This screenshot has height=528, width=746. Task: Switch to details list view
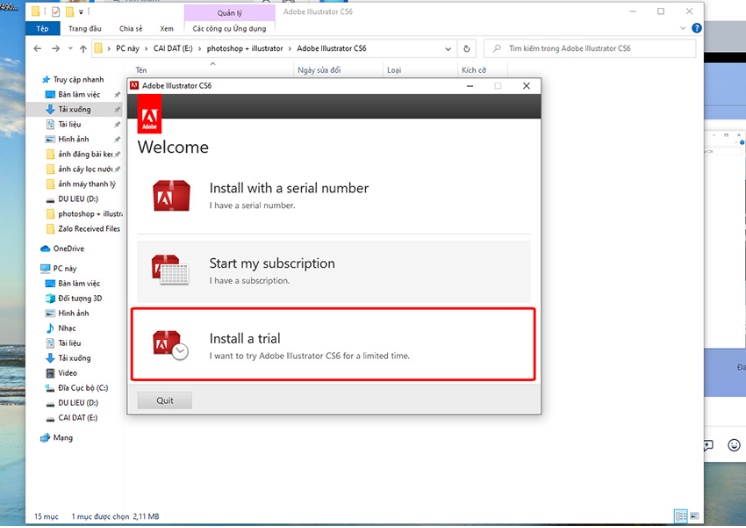pos(680,516)
